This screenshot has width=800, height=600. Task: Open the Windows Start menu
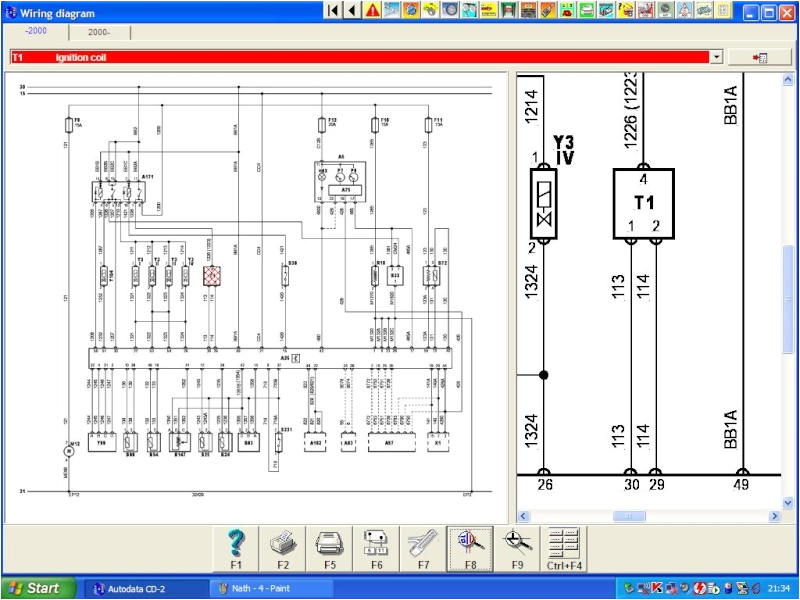pyautogui.click(x=33, y=588)
